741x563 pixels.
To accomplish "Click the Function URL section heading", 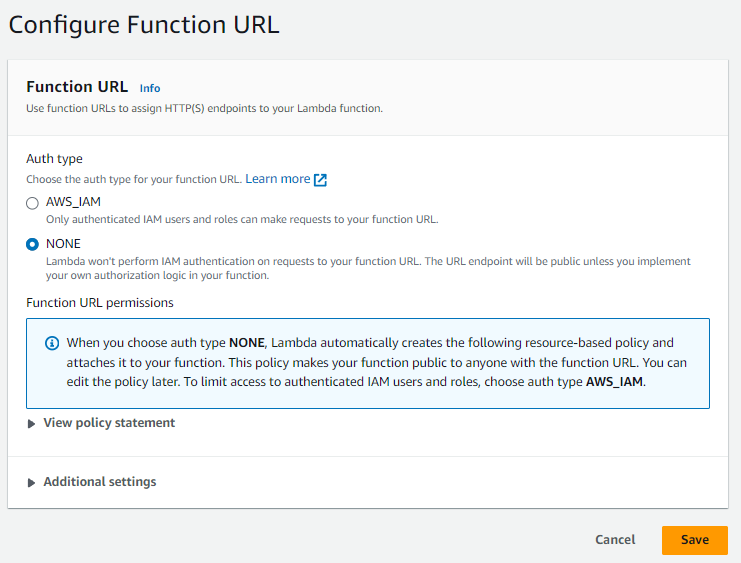I will coord(77,87).
